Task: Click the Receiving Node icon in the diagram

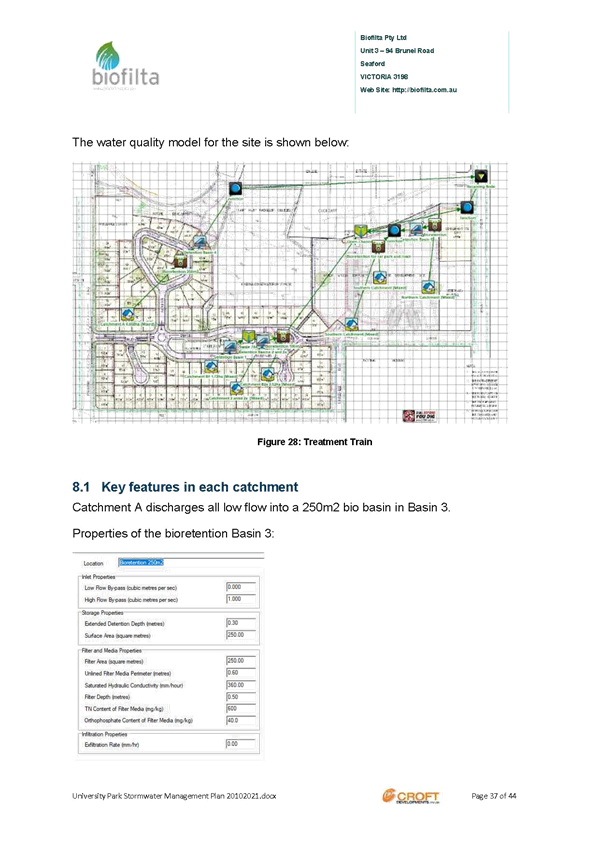Action: click(481, 176)
